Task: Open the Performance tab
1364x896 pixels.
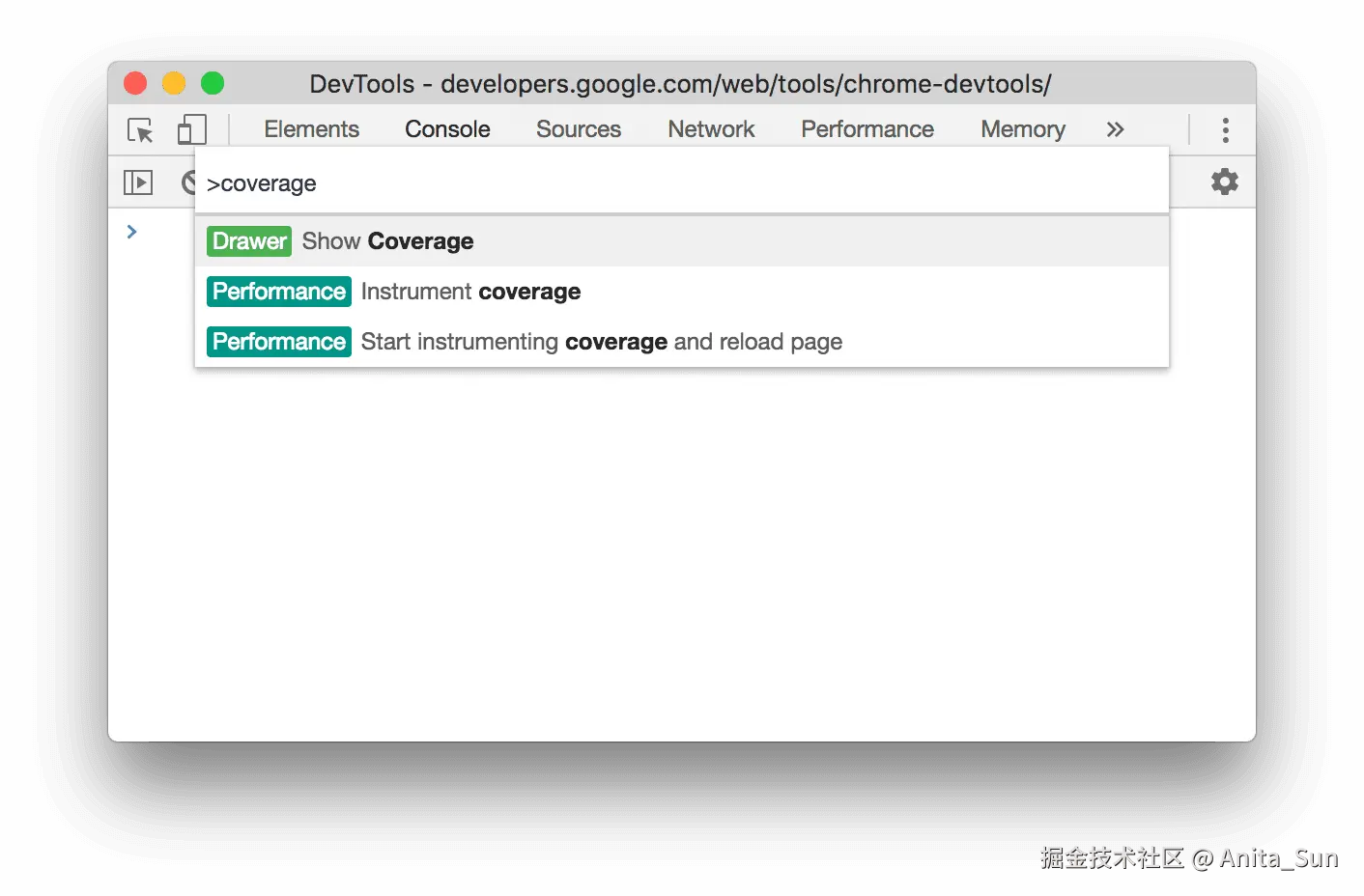Action: pyautogui.click(x=867, y=129)
